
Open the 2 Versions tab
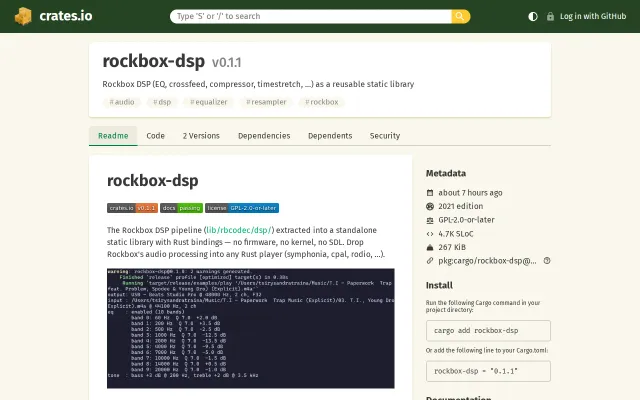(x=201, y=136)
